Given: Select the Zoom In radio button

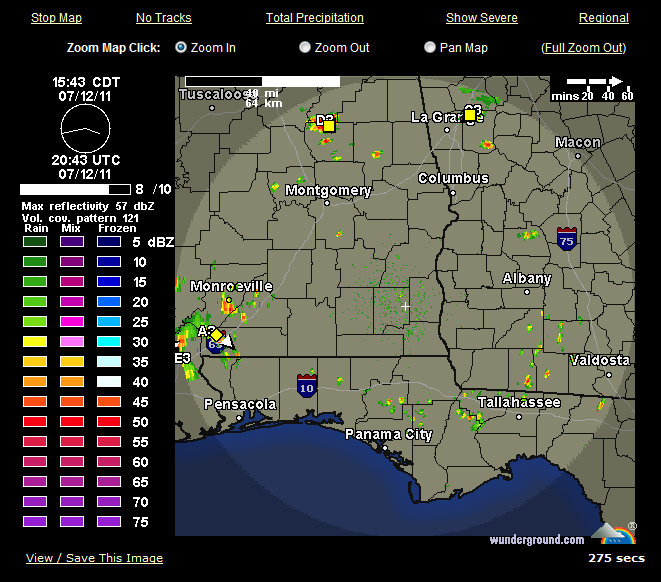Looking at the screenshot, I should click(181, 47).
